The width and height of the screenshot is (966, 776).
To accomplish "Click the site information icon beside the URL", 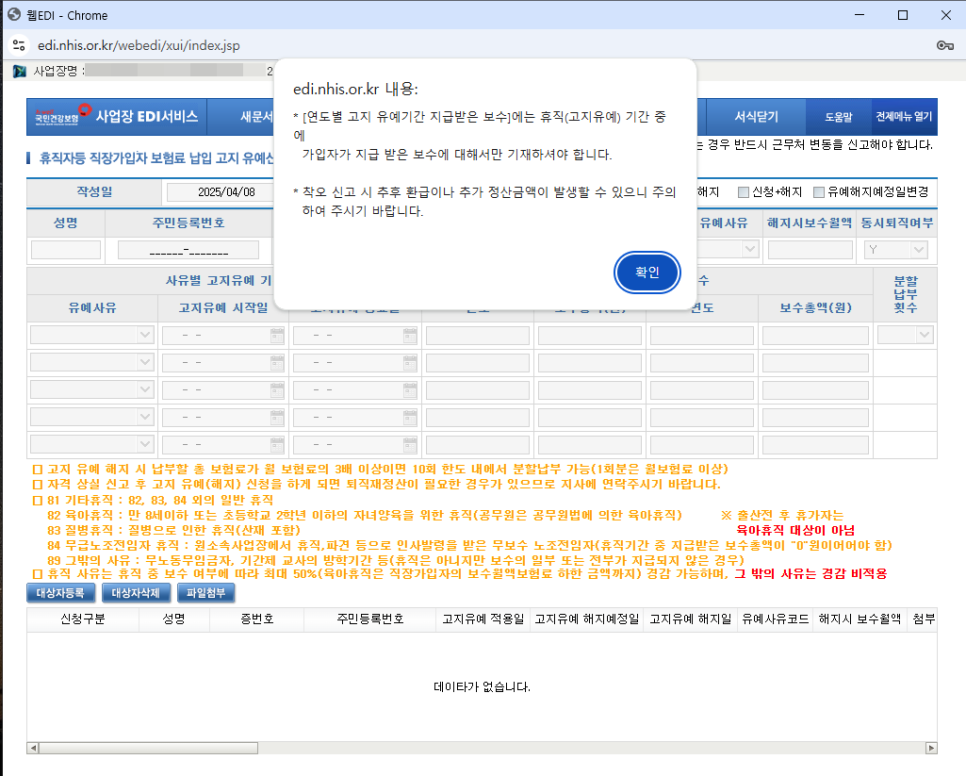I will [21, 44].
